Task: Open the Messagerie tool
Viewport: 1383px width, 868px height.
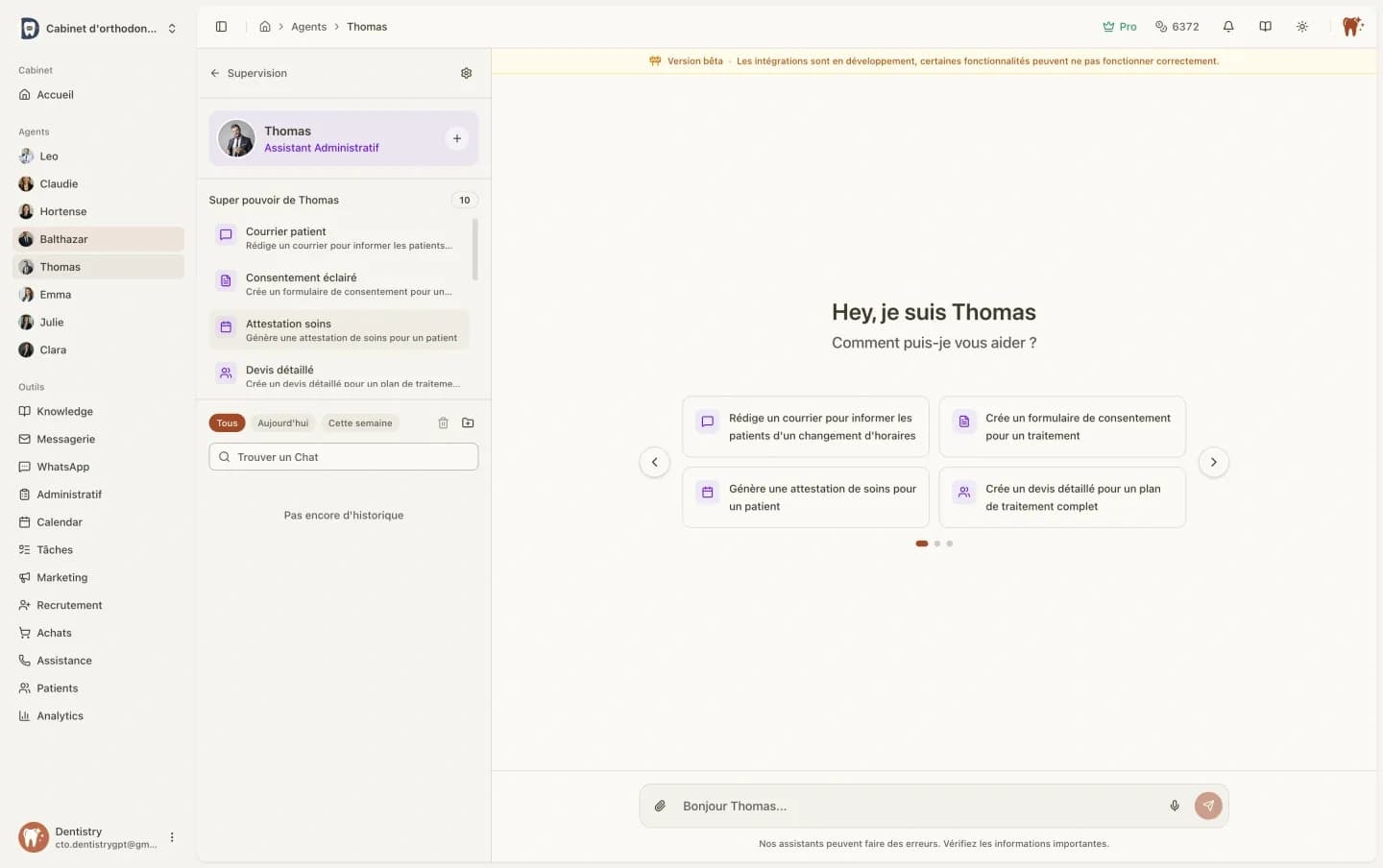Action: (x=66, y=439)
